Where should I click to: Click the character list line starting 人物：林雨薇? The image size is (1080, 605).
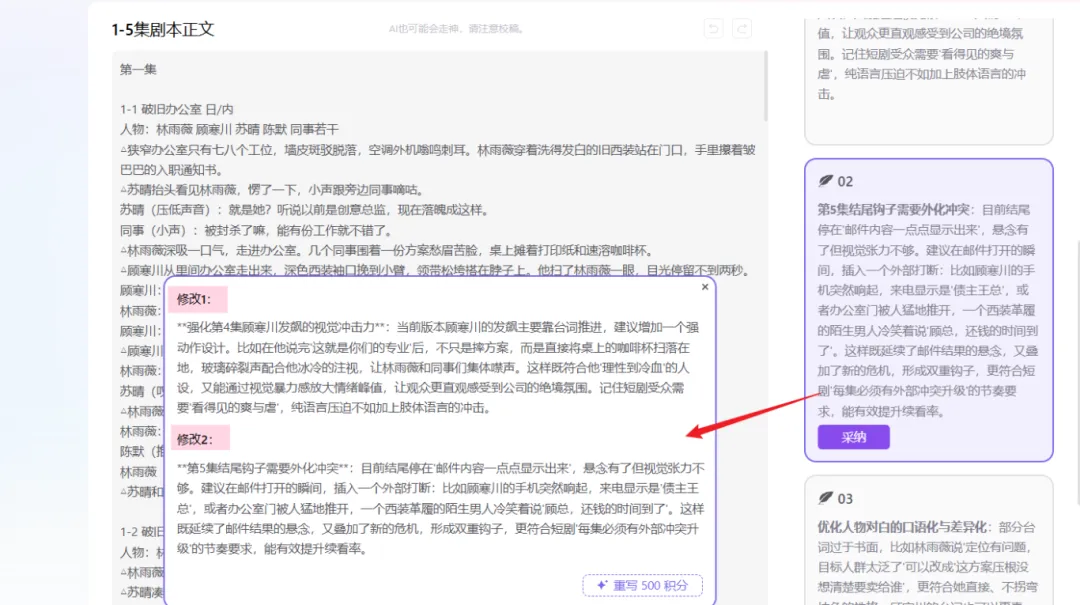click(x=229, y=129)
